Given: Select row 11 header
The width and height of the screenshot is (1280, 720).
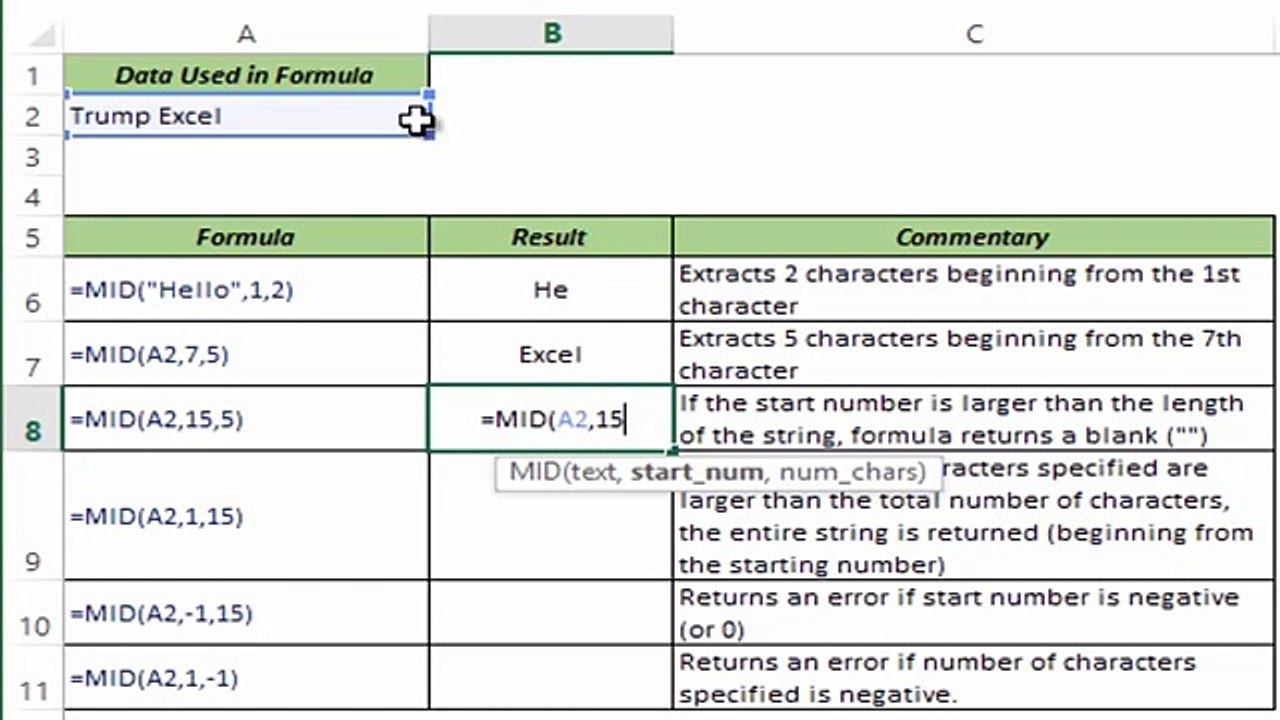Looking at the screenshot, I should 32,678.
